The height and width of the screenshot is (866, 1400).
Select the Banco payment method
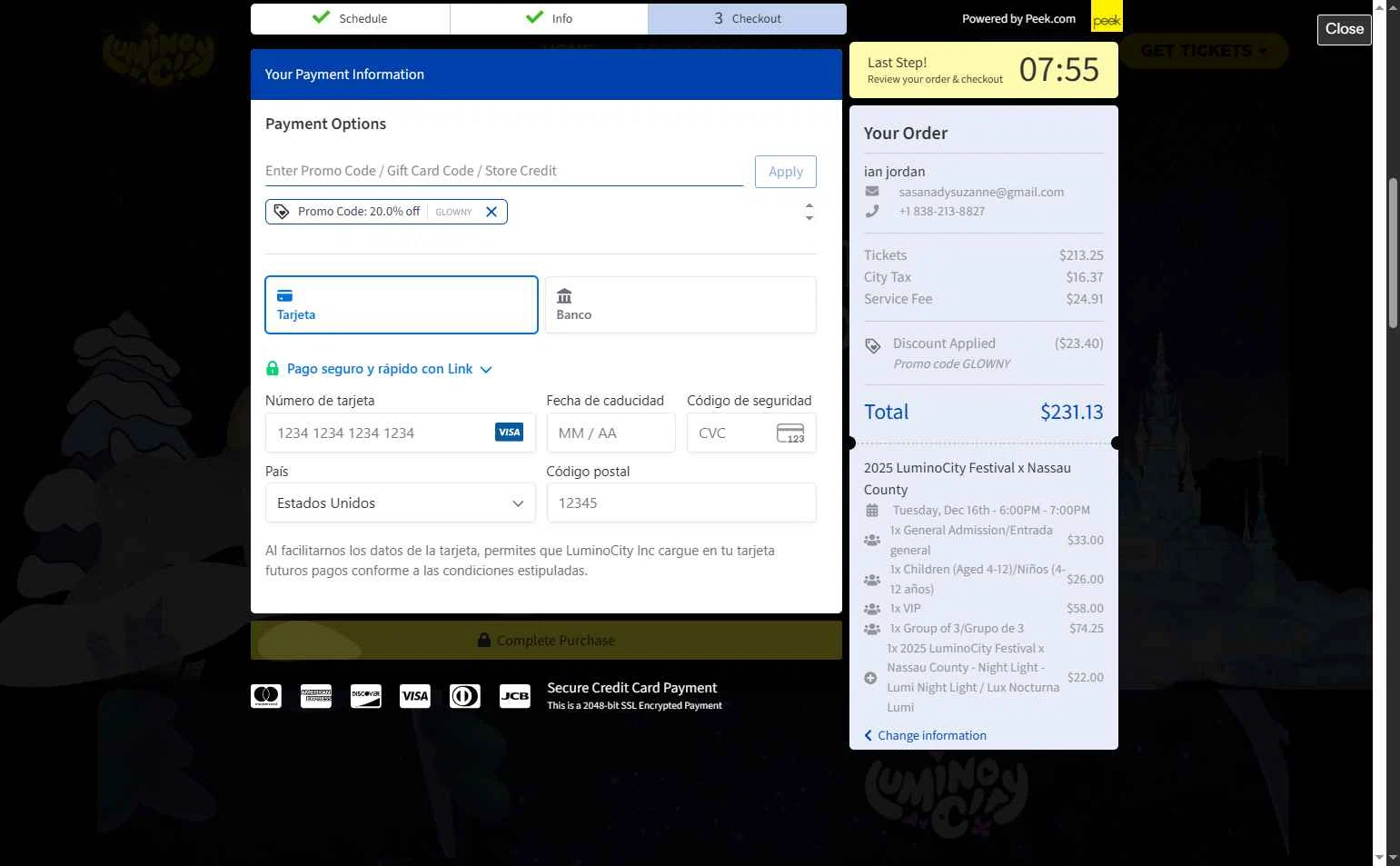click(680, 305)
